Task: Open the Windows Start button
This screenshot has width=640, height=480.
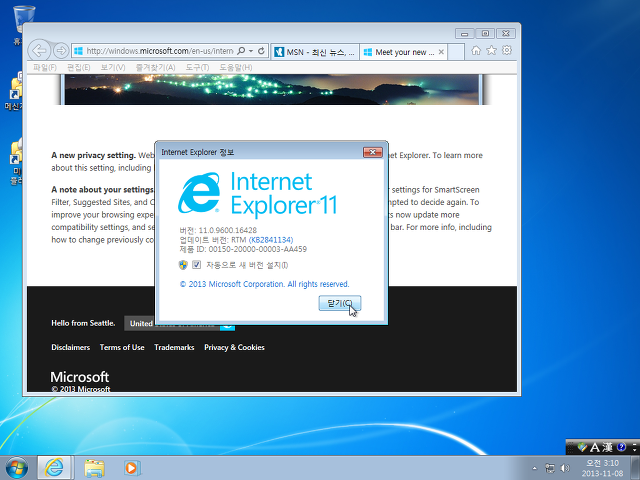Action: tap(17, 468)
